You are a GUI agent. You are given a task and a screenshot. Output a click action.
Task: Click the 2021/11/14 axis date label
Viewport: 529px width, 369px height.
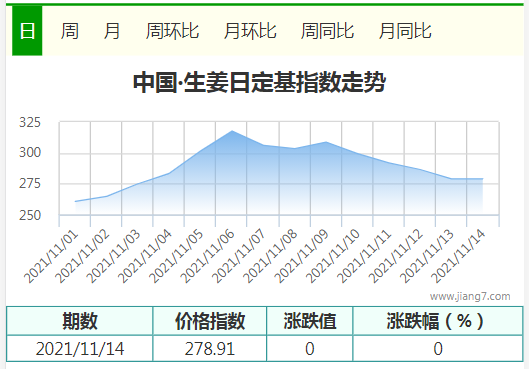pos(458,256)
